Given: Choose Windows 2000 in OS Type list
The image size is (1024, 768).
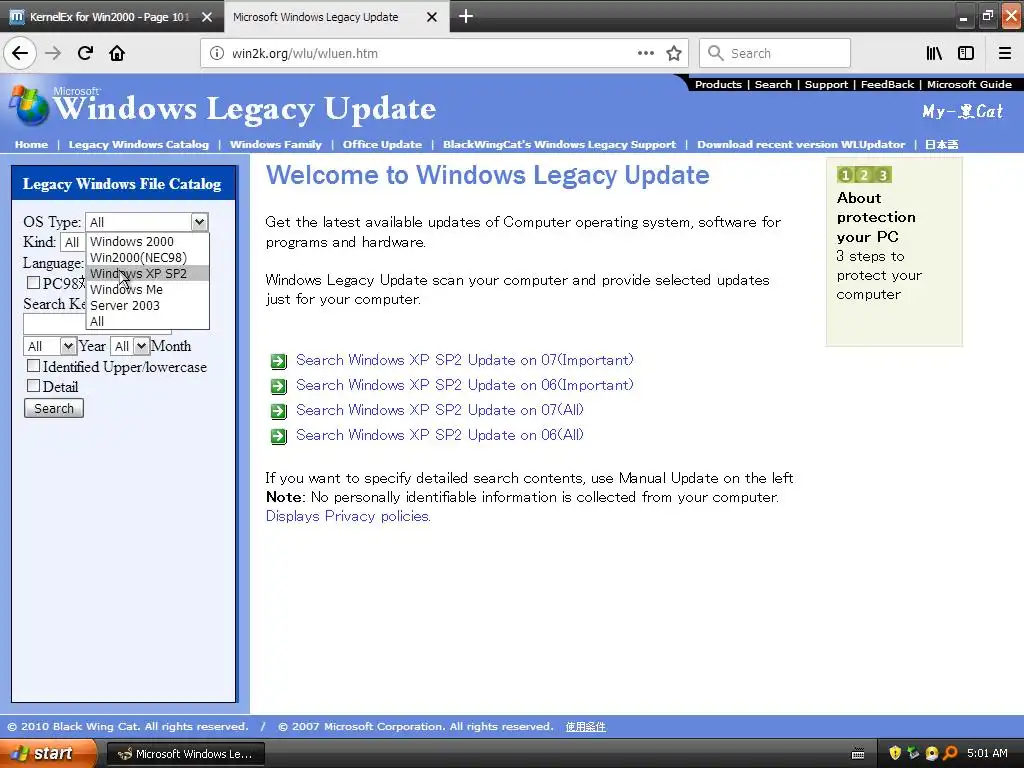Looking at the screenshot, I should pyautogui.click(x=148, y=242).
